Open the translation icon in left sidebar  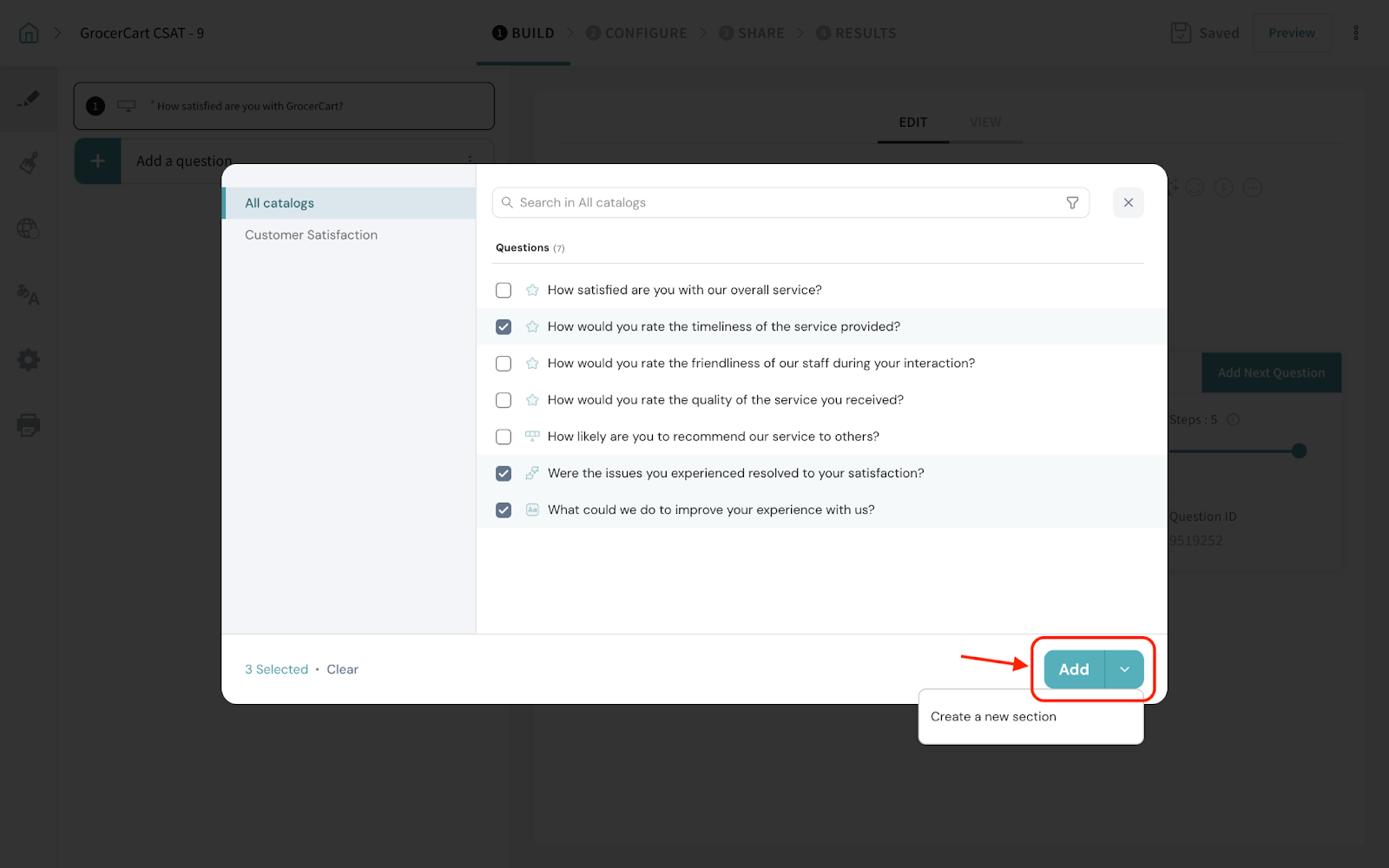(28, 295)
